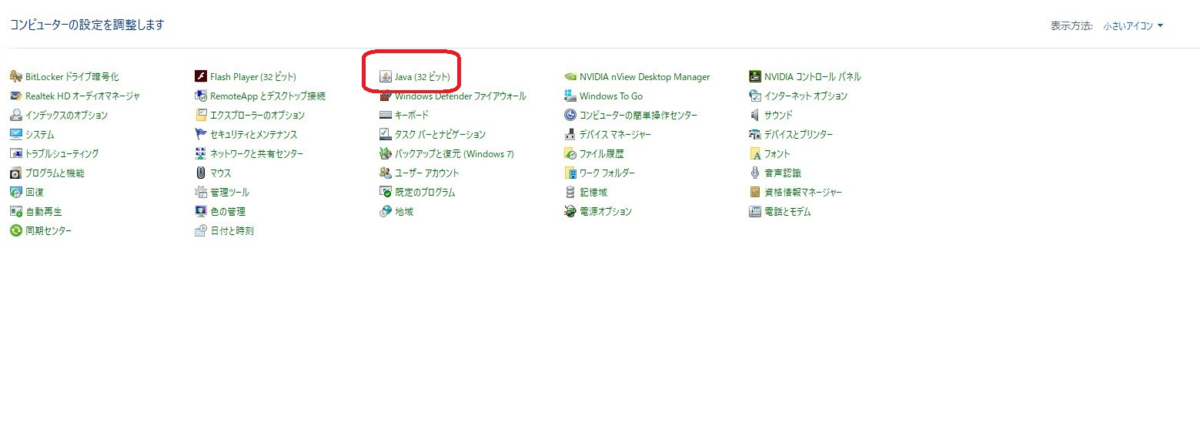Open セキュリティとメンテナンス flag item
1200x423 pixels.
pyautogui.click(x=246, y=134)
